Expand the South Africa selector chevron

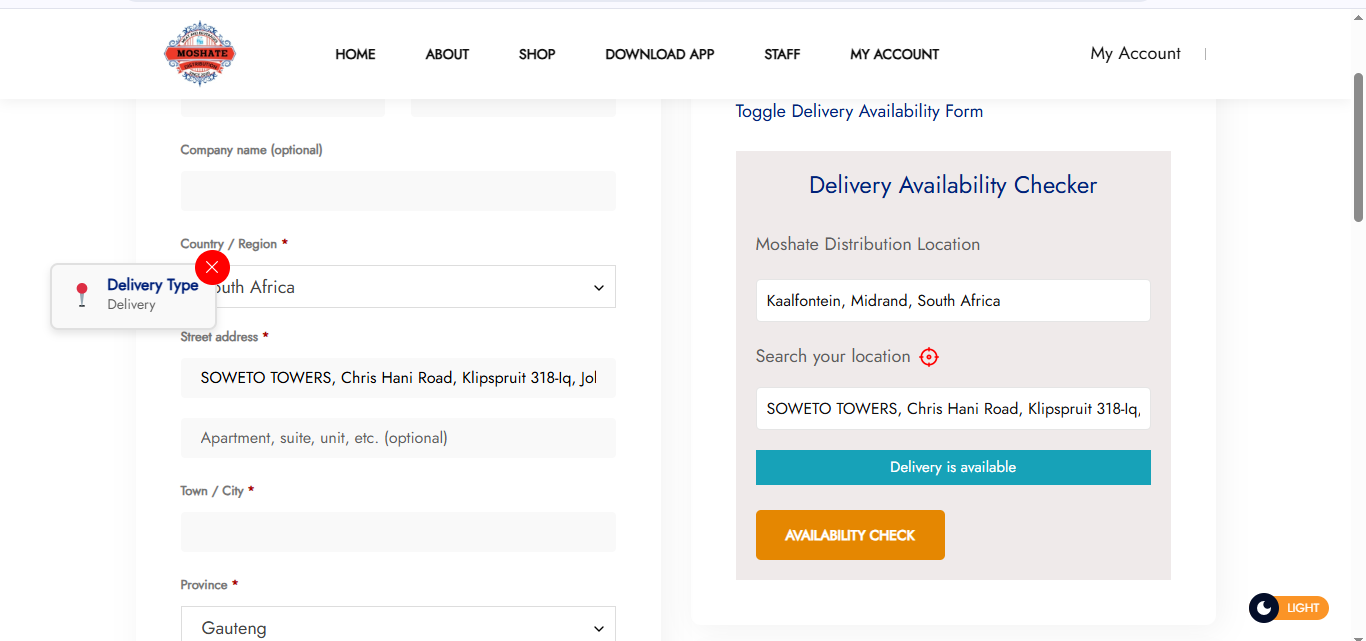point(598,287)
